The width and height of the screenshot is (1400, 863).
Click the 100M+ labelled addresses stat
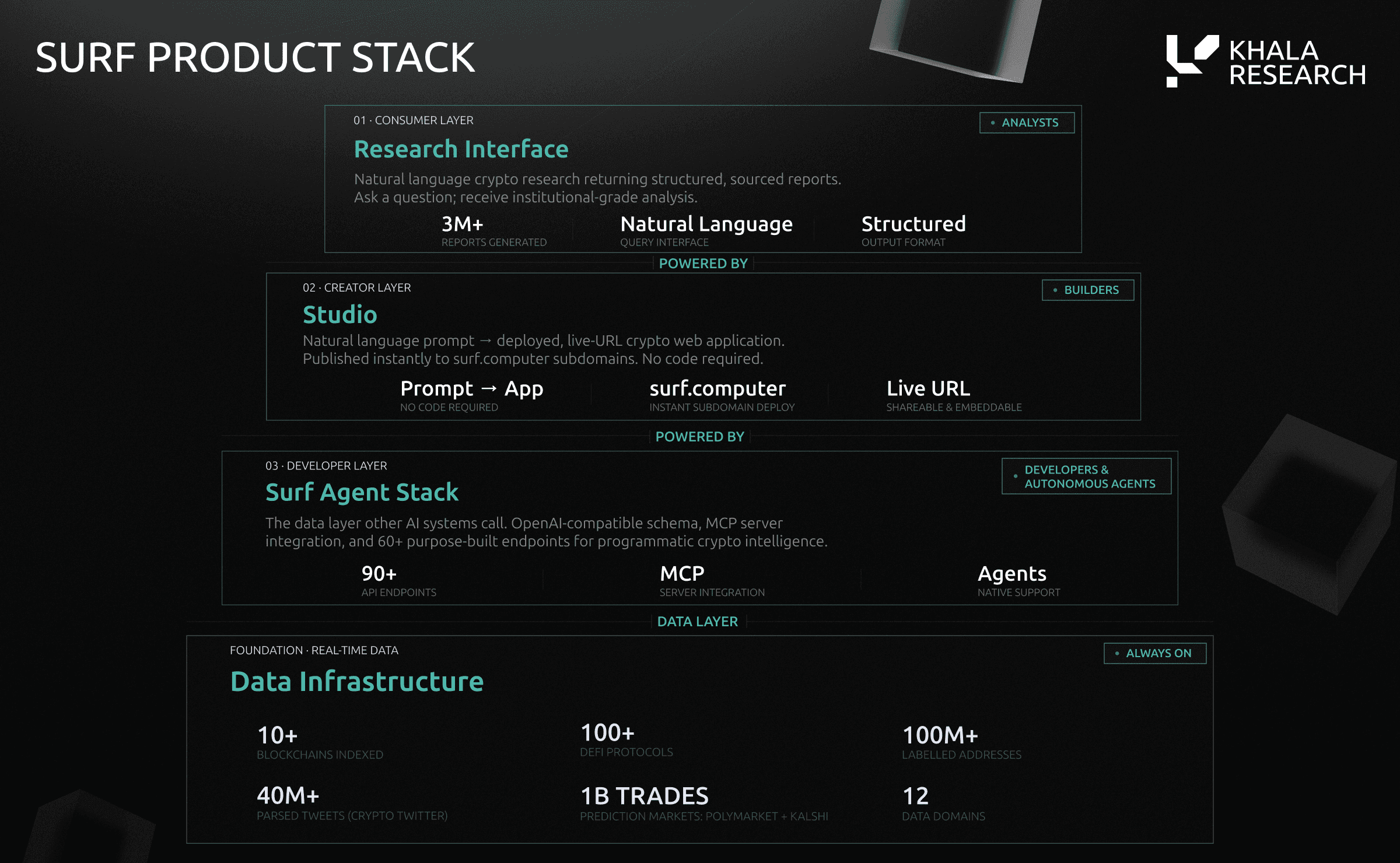pyautogui.click(x=940, y=736)
